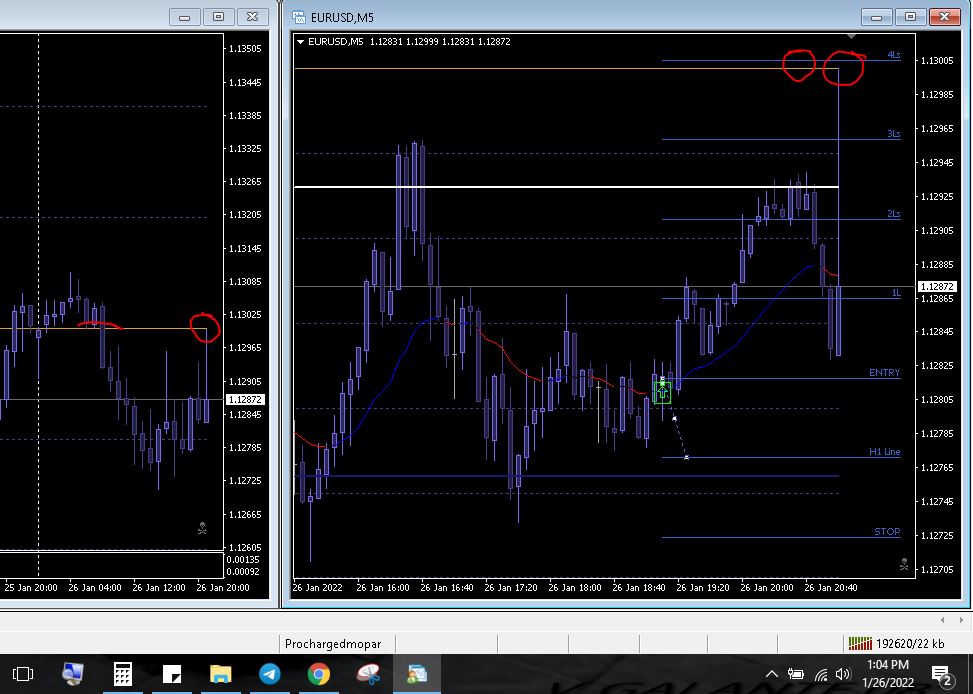
Task: Show hidden system tray icons
Action: point(771,674)
